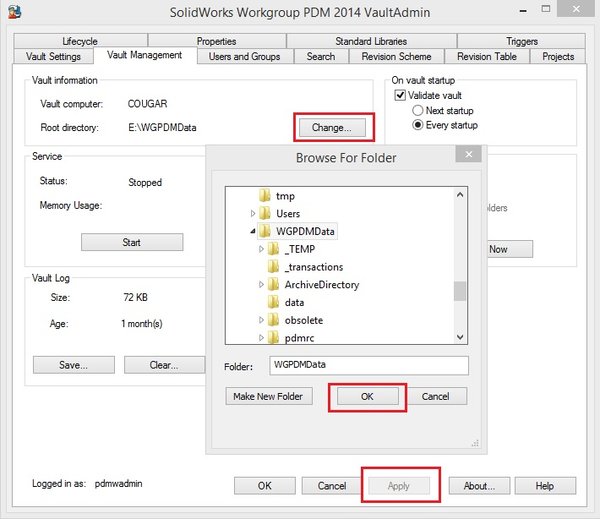The width and height of the screenshot is (600, 519).
Task: Switch to the Lifecycle tab
Action: [x=80, y=41]
